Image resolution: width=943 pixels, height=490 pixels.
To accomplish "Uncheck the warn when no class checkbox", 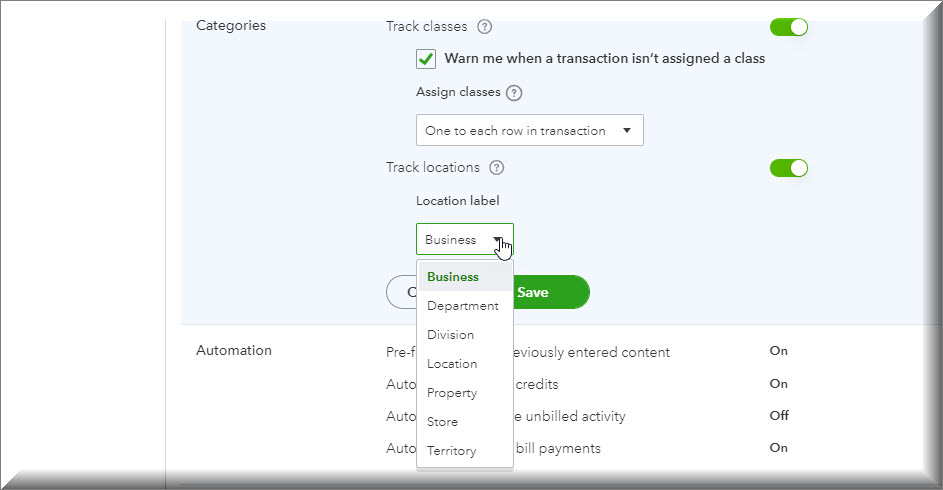I will coord(427,59).
